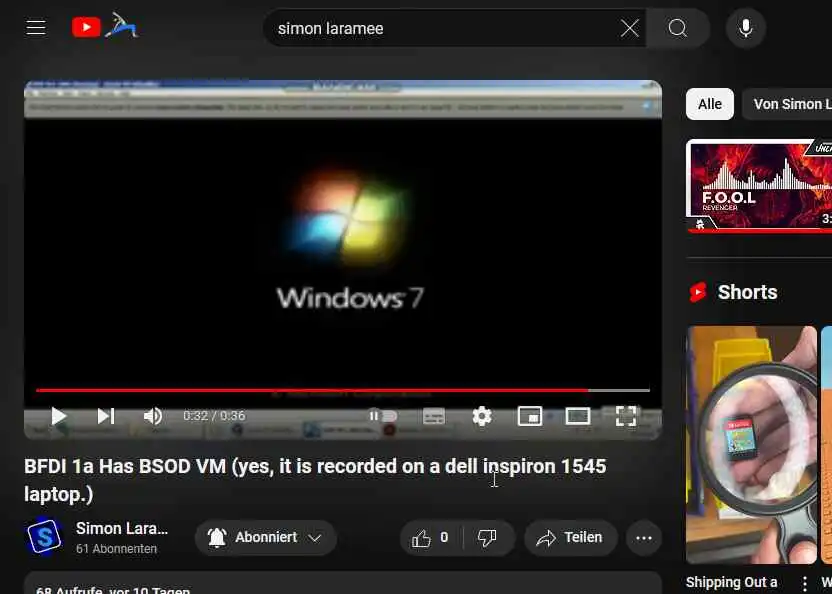Like the video with thumbs up
Screen dimensions: 832x594
pos(431,538)
